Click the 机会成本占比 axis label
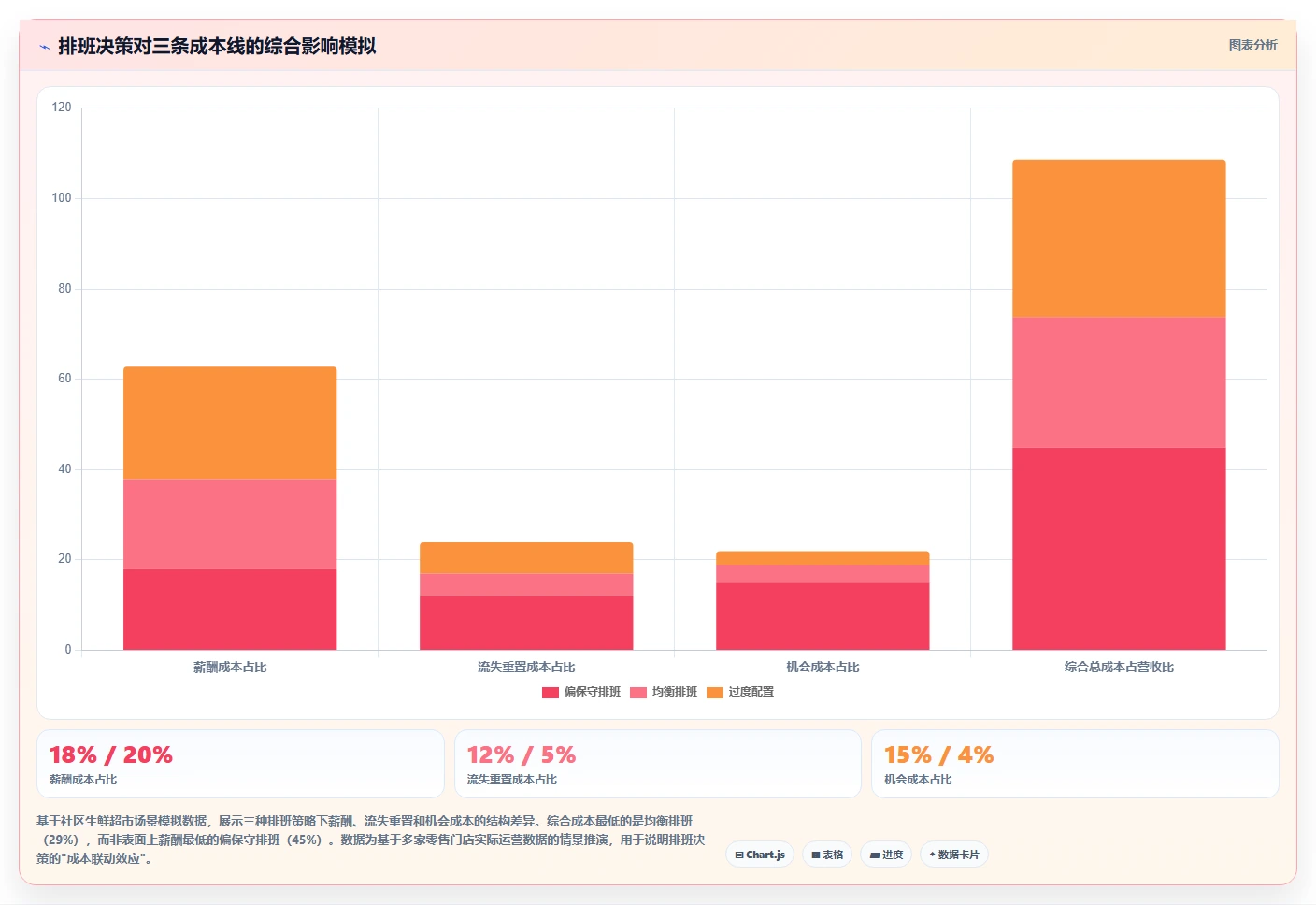 click(822, 667)
